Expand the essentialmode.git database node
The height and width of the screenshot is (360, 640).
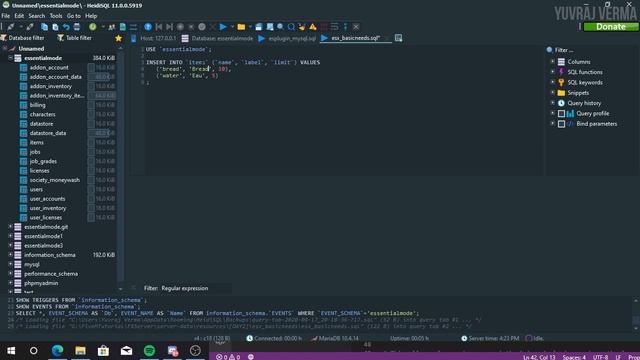click(x=10, y=227)
